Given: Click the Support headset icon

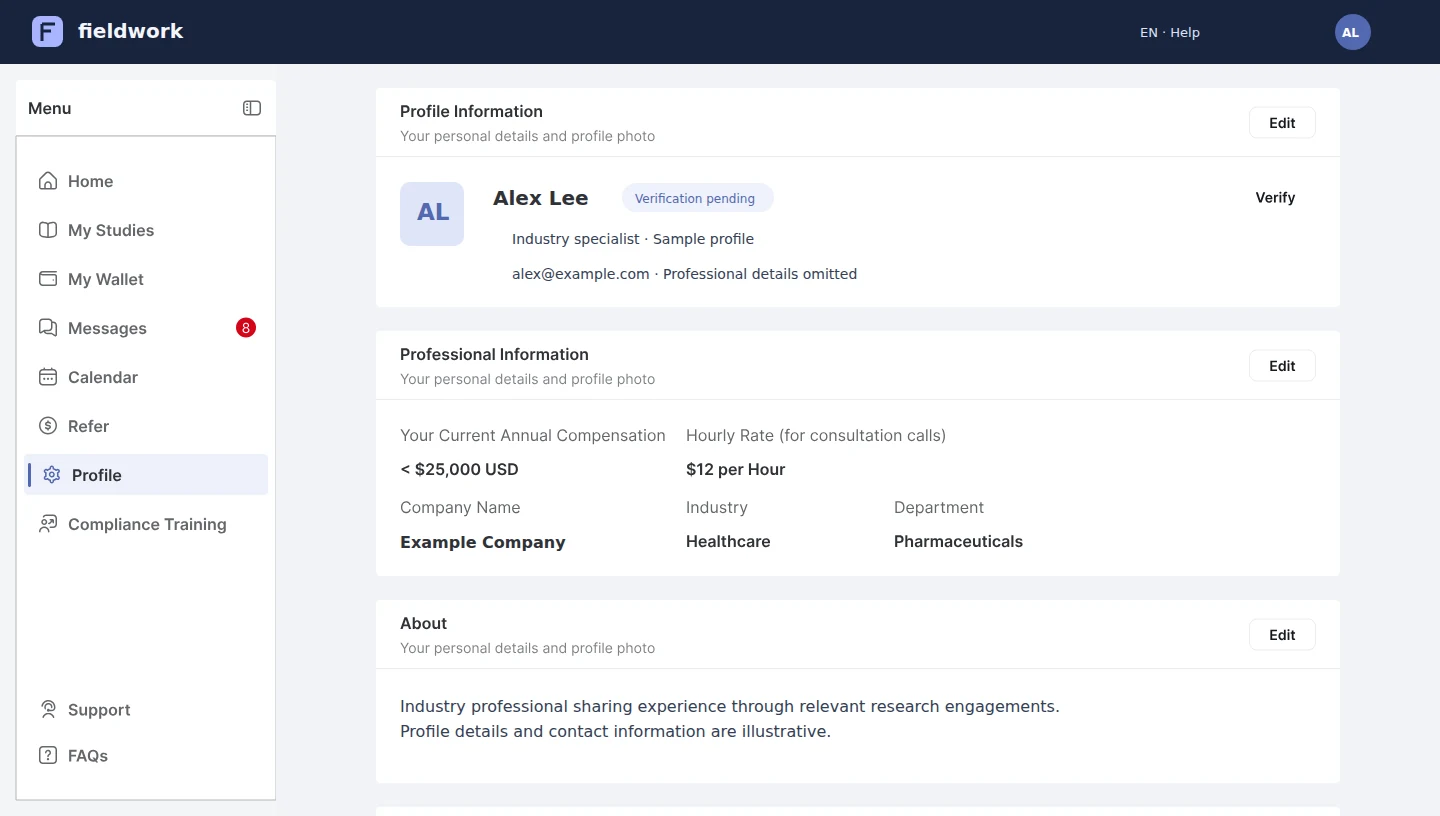Looking at the screenshot, I should pos(47,710).
